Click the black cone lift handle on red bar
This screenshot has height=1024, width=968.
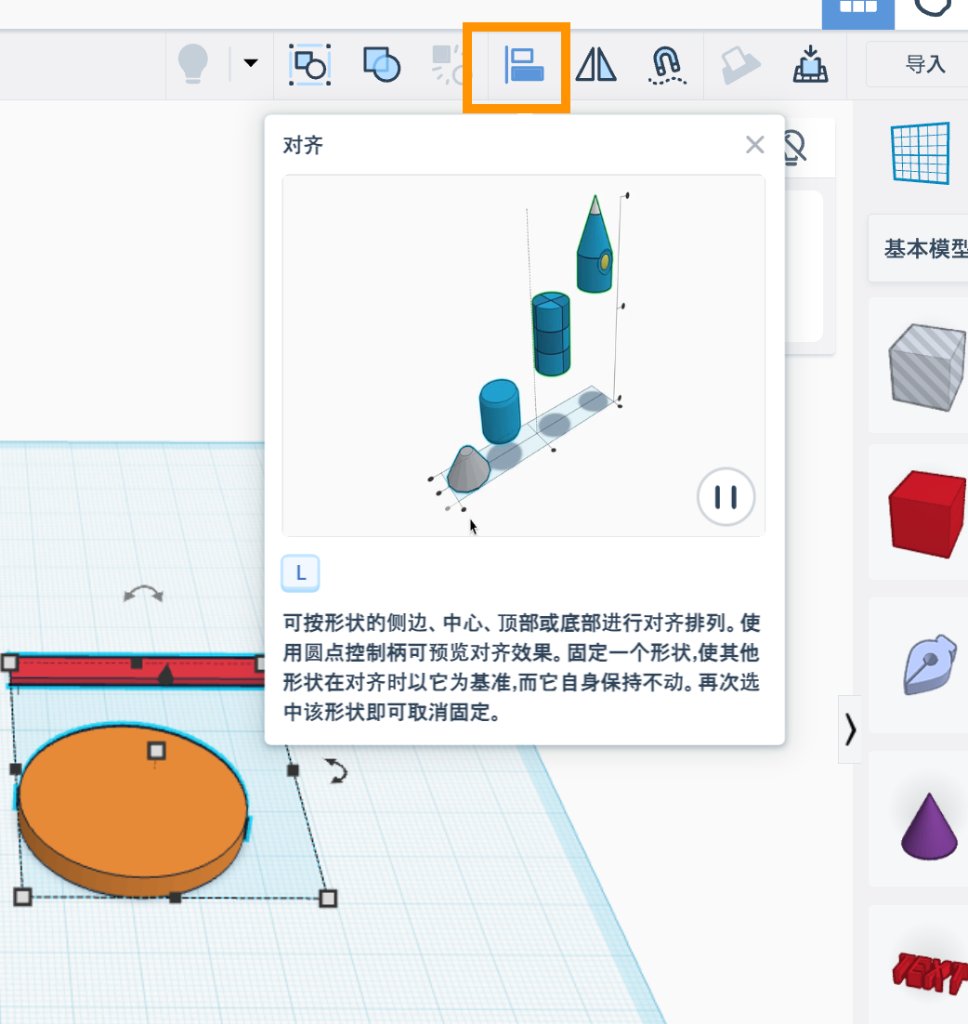[x=166, y=674]
